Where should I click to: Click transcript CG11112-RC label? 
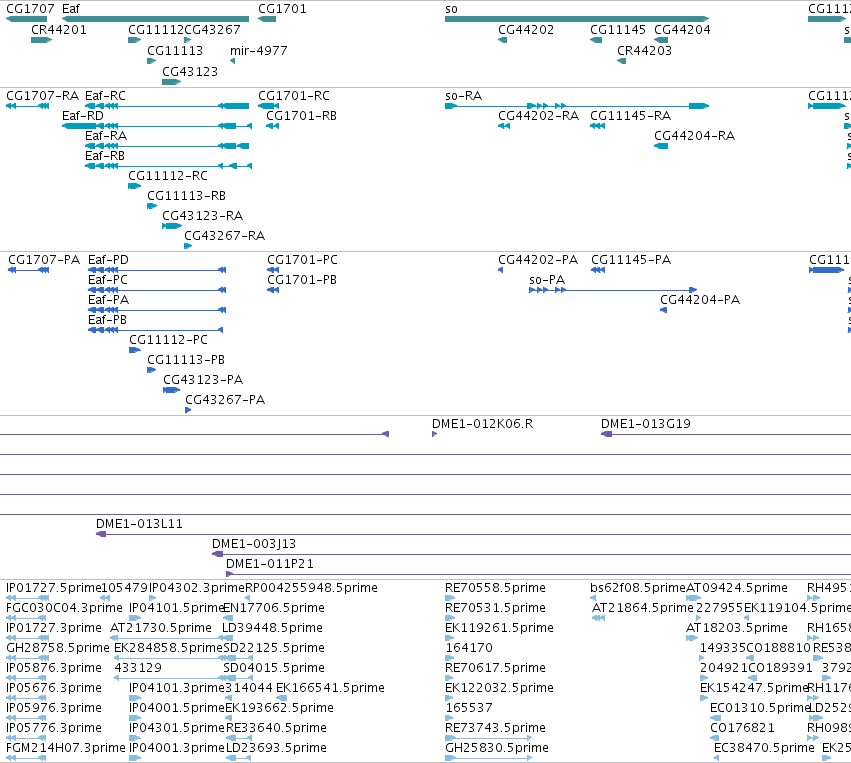pyautogui.click(x=168, y=176)
